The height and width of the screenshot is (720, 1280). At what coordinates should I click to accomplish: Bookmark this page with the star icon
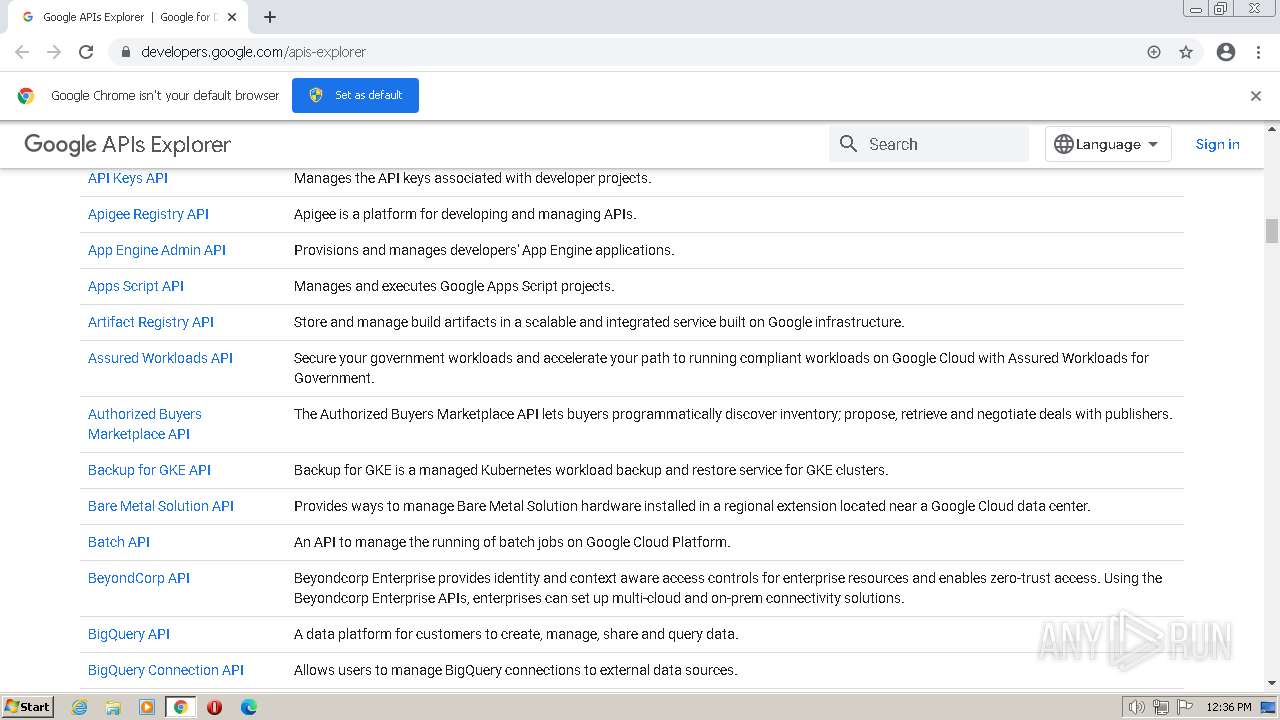pos(1186,52)
